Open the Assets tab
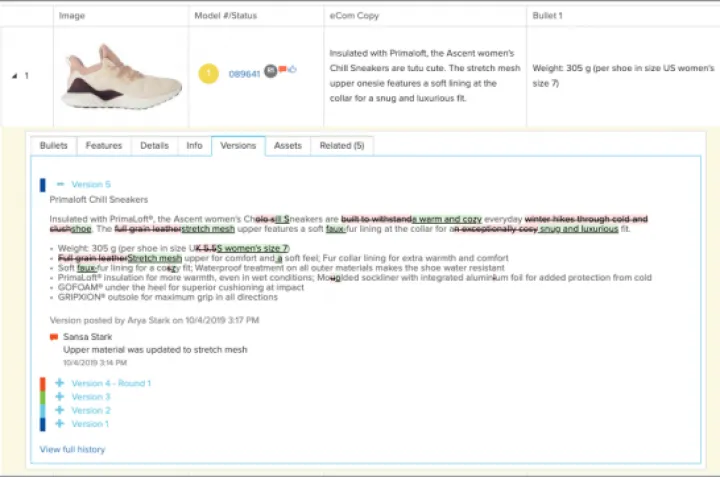The width and height of the screenshot is (720, 477). pyautogui.click(x=287, y=146)
